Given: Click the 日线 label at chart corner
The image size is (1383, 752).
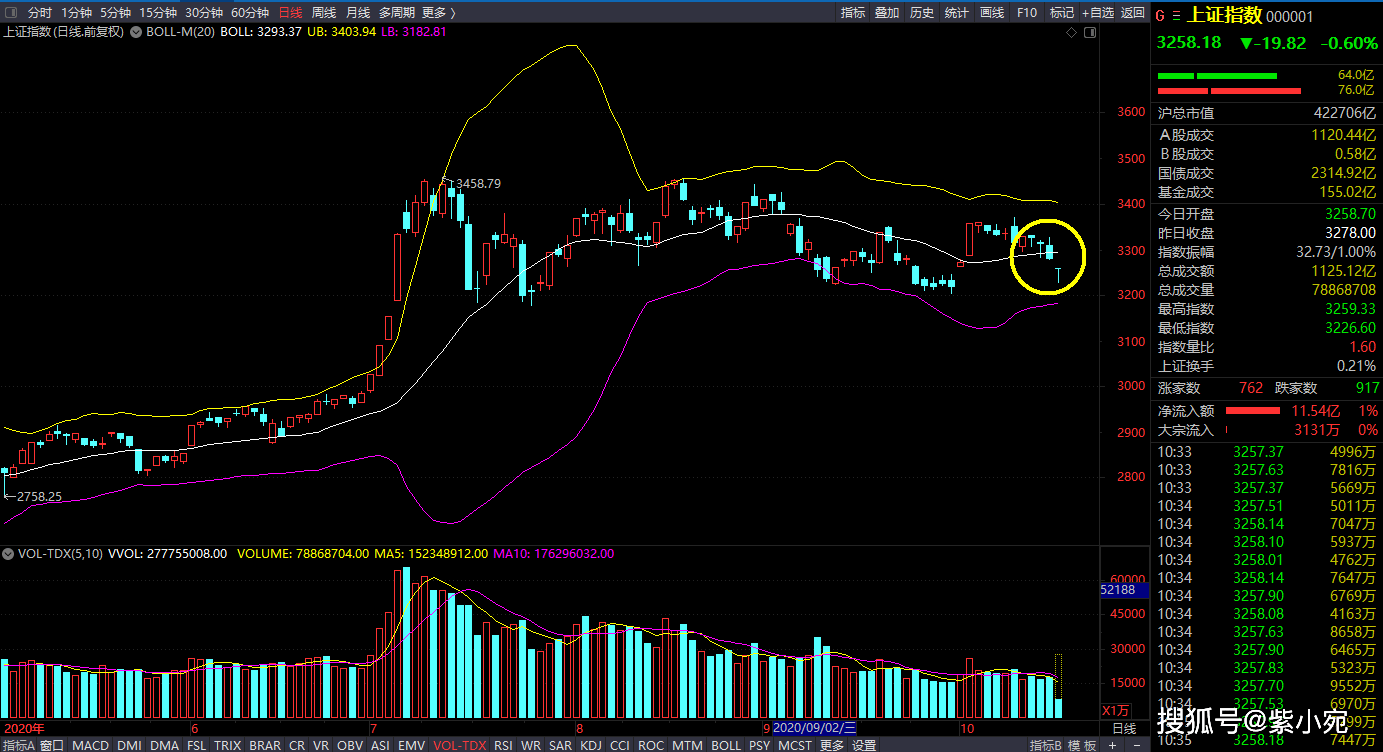Looking at the screenshot, I should click(x=1124, y=729).
